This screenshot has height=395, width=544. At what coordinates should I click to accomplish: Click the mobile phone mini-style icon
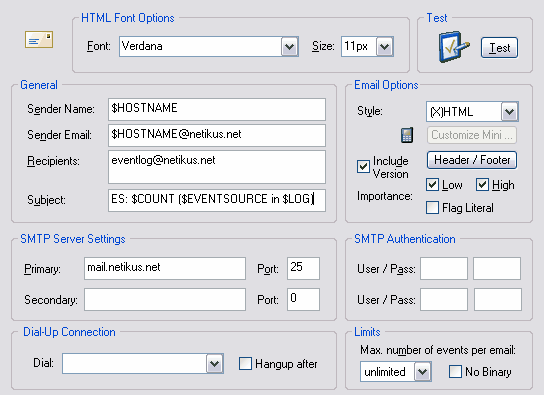(407, 135)
